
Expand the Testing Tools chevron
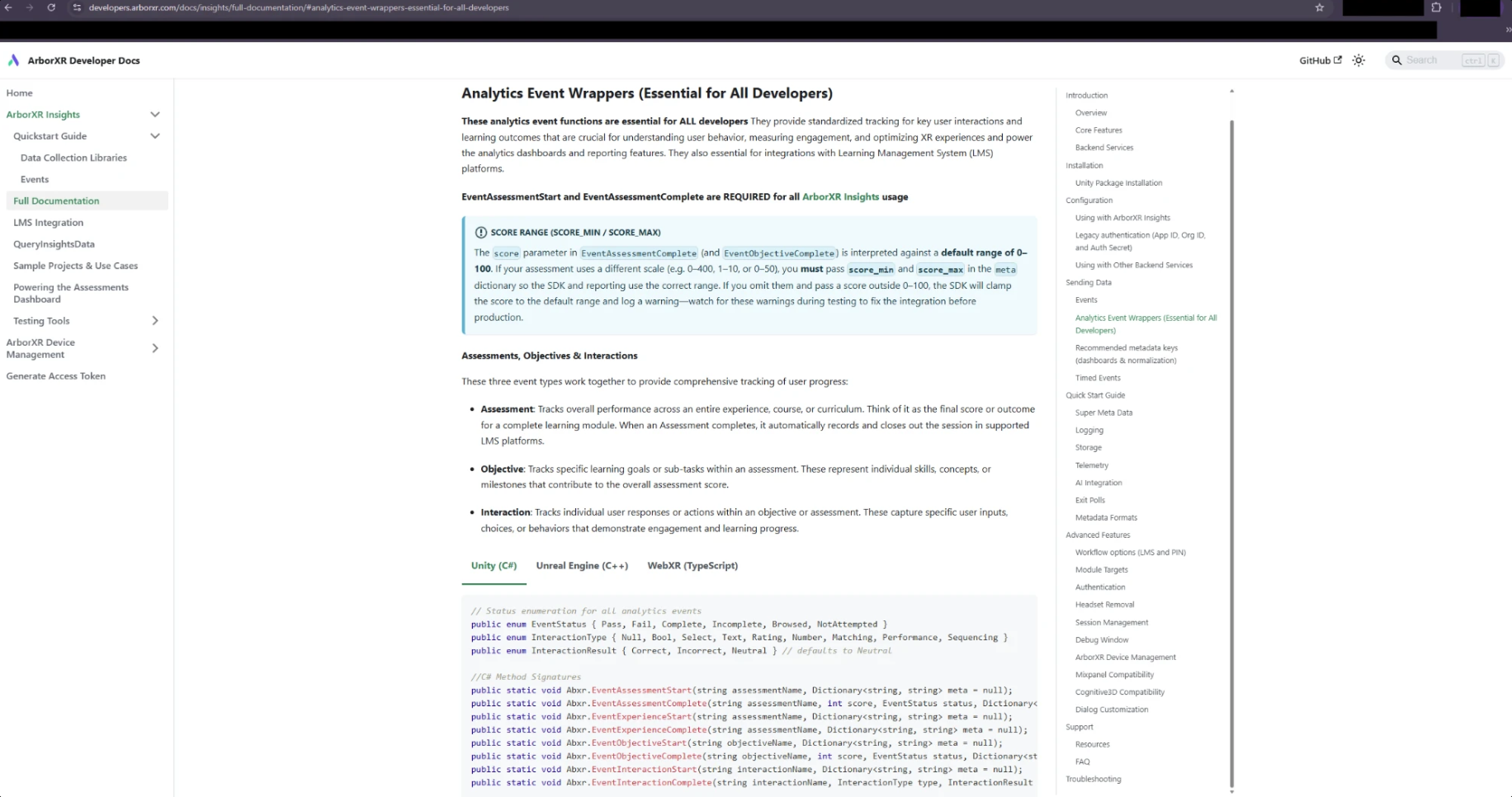tap(154, 321)
